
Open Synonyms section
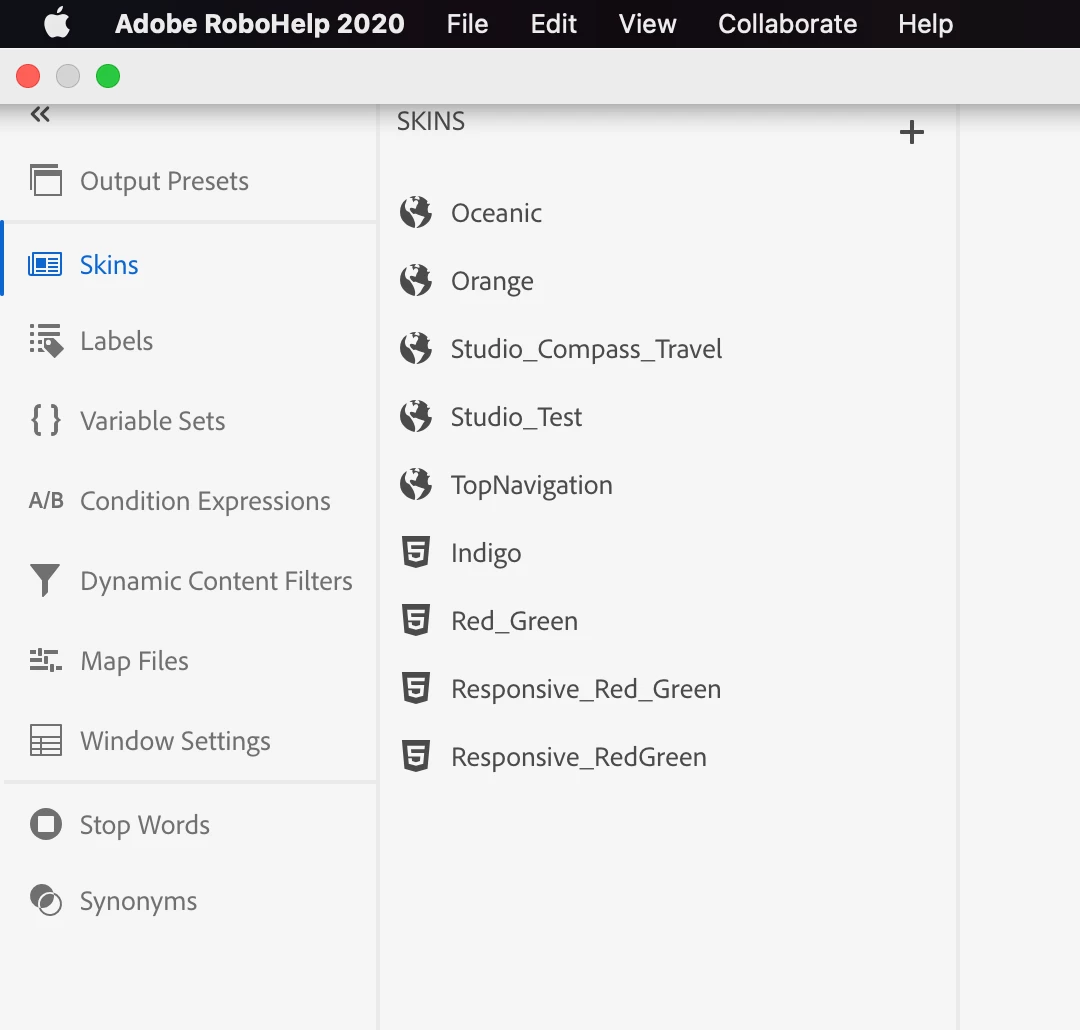[138, 901]
